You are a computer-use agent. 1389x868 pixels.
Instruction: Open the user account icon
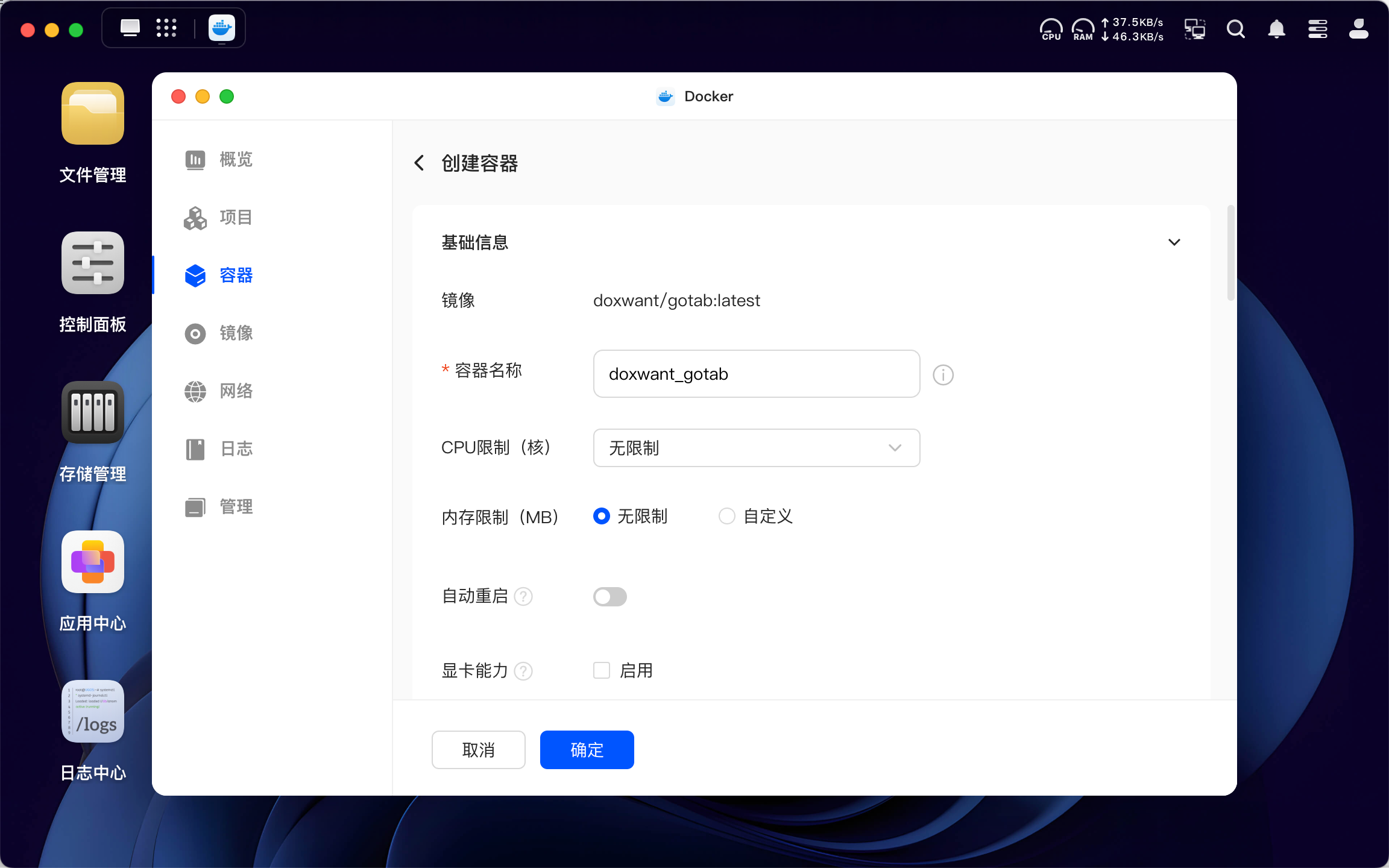point(1359,29)
